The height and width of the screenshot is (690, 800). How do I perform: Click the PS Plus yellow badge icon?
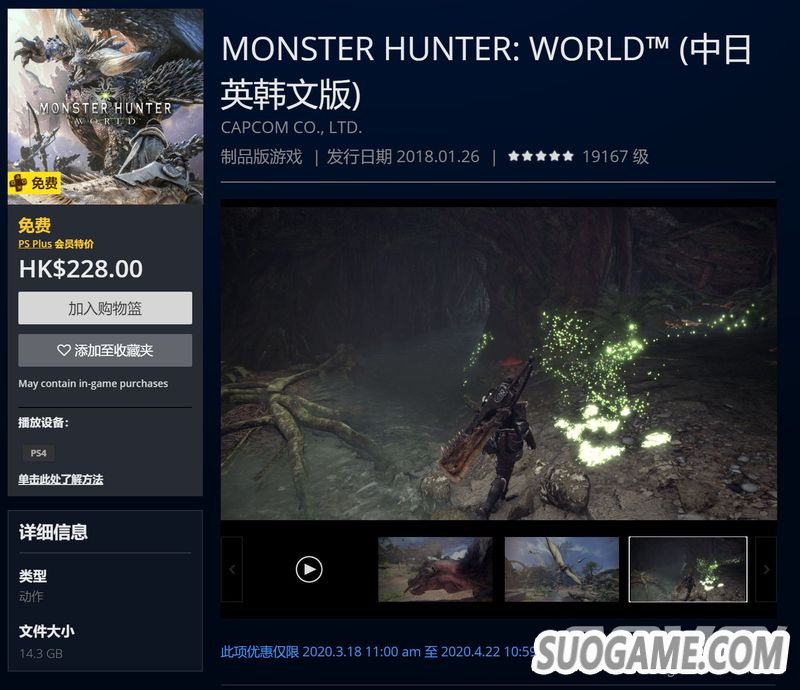(x=18, y=183)
